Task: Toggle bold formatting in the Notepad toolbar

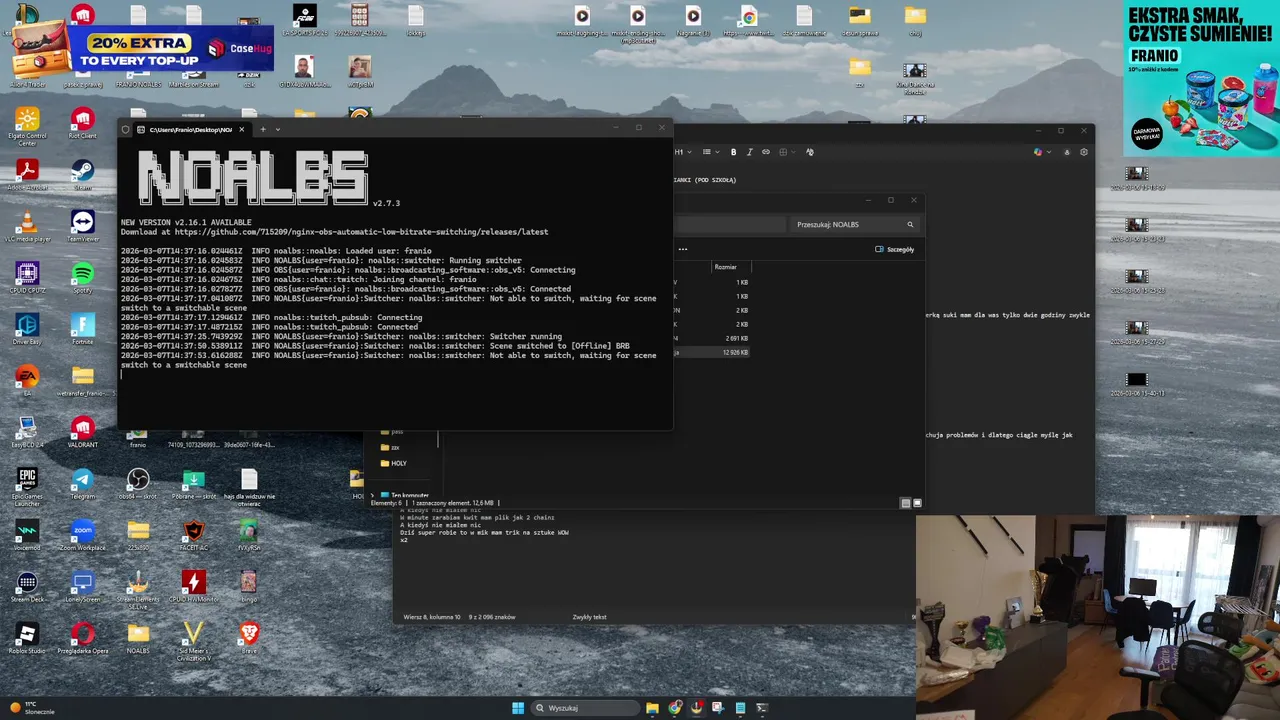Action: 733,152
